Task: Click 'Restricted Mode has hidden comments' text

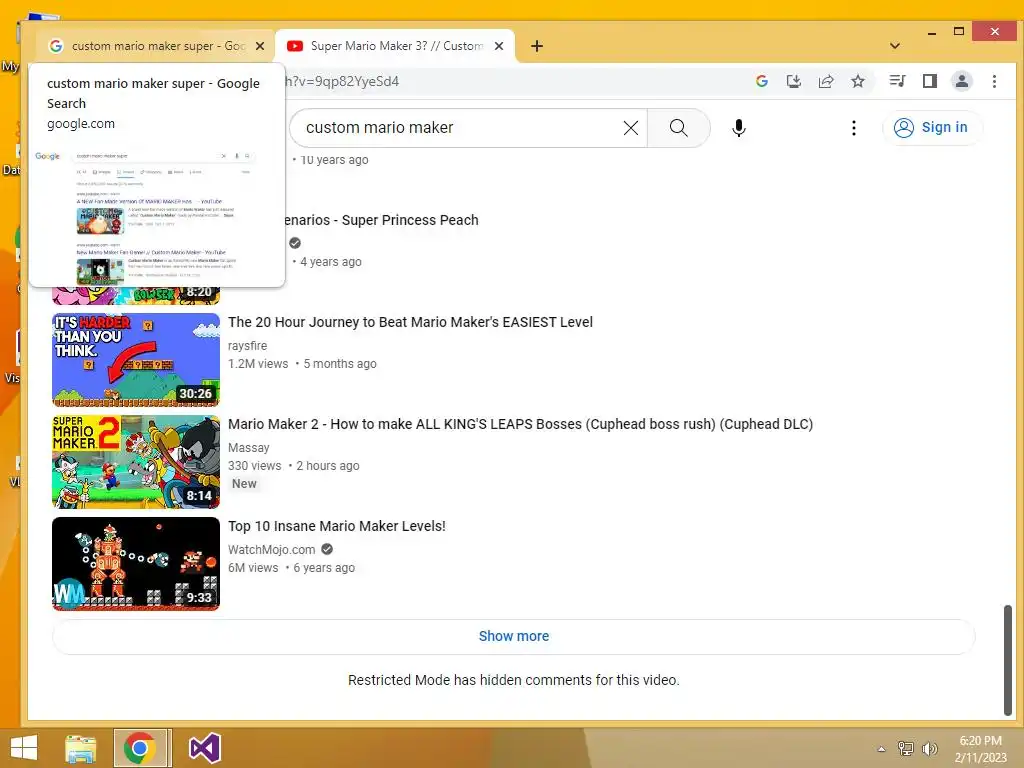Action: pyautogui.click(x=513, y=680)
